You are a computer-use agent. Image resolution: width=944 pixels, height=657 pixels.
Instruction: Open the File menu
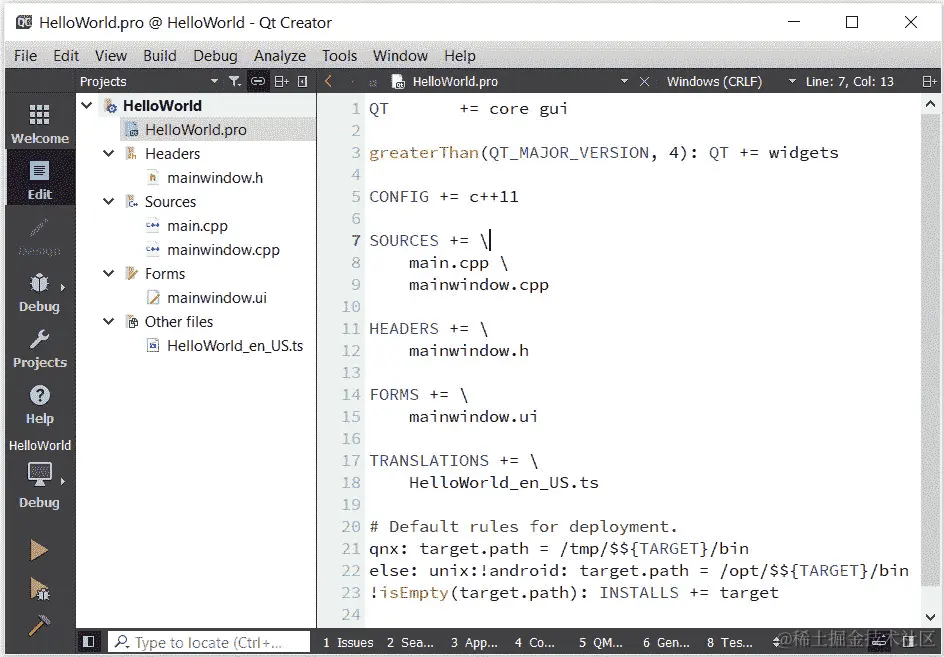[x=25, y=56]
